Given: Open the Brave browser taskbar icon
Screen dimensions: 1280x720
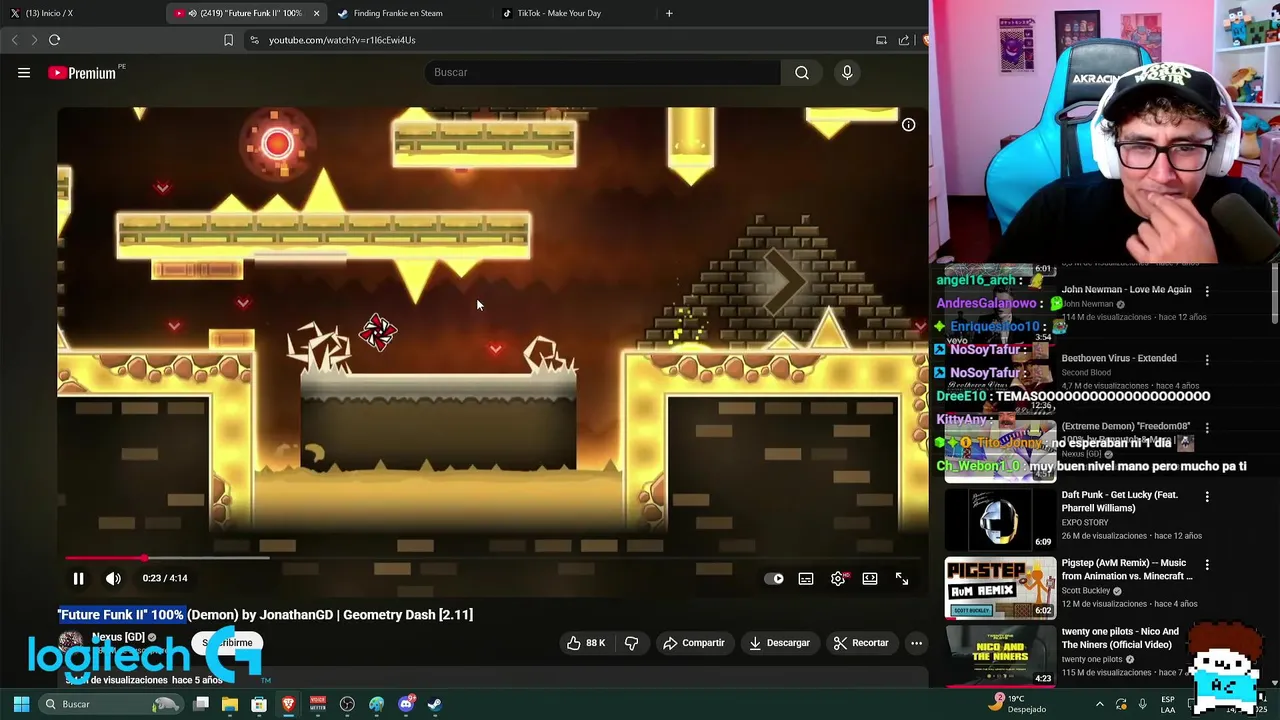Looking at the screenshot, I should (288, 704).
